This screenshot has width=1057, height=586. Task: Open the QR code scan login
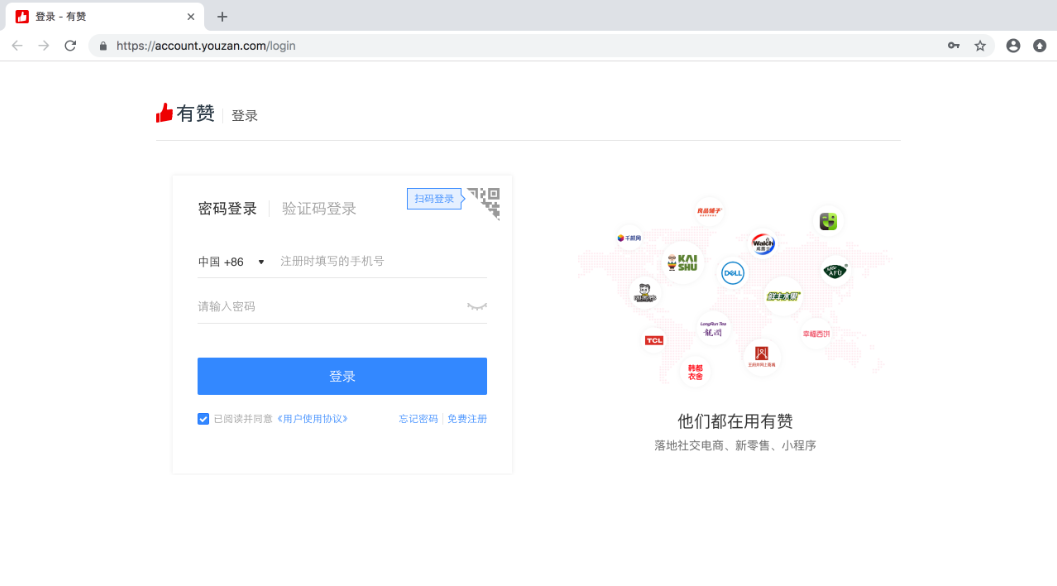(484, 203)
